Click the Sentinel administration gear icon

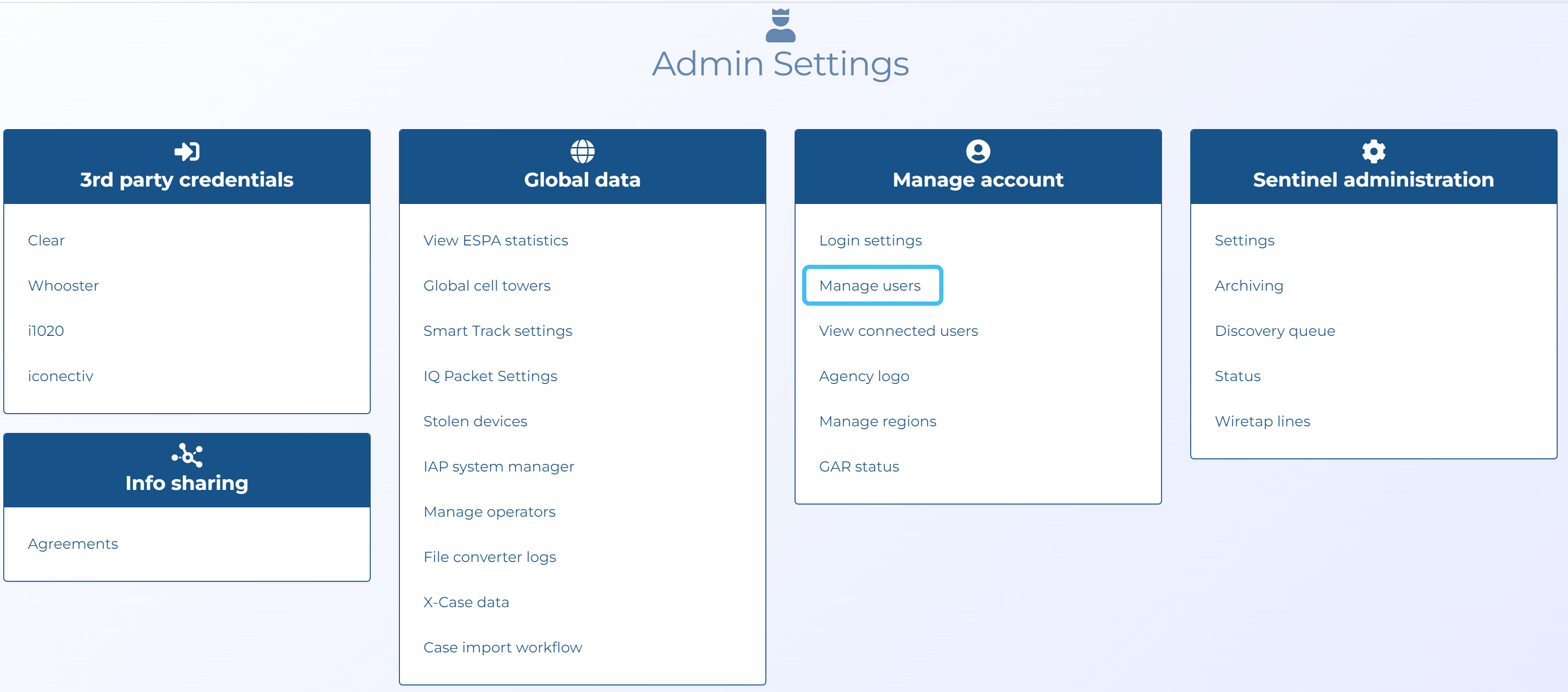(1373, 151)
